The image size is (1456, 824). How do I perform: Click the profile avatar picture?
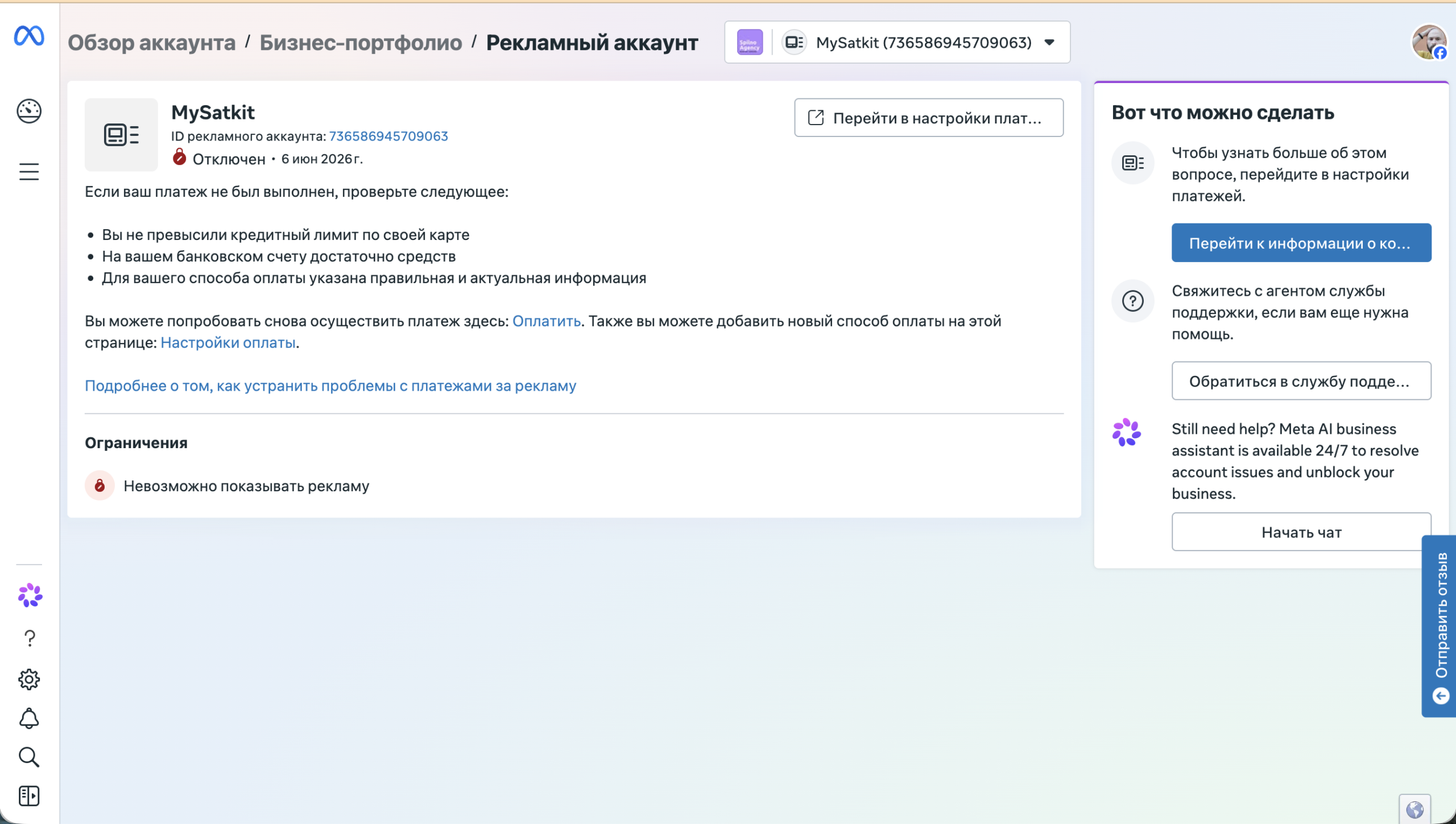point(1428,42)
